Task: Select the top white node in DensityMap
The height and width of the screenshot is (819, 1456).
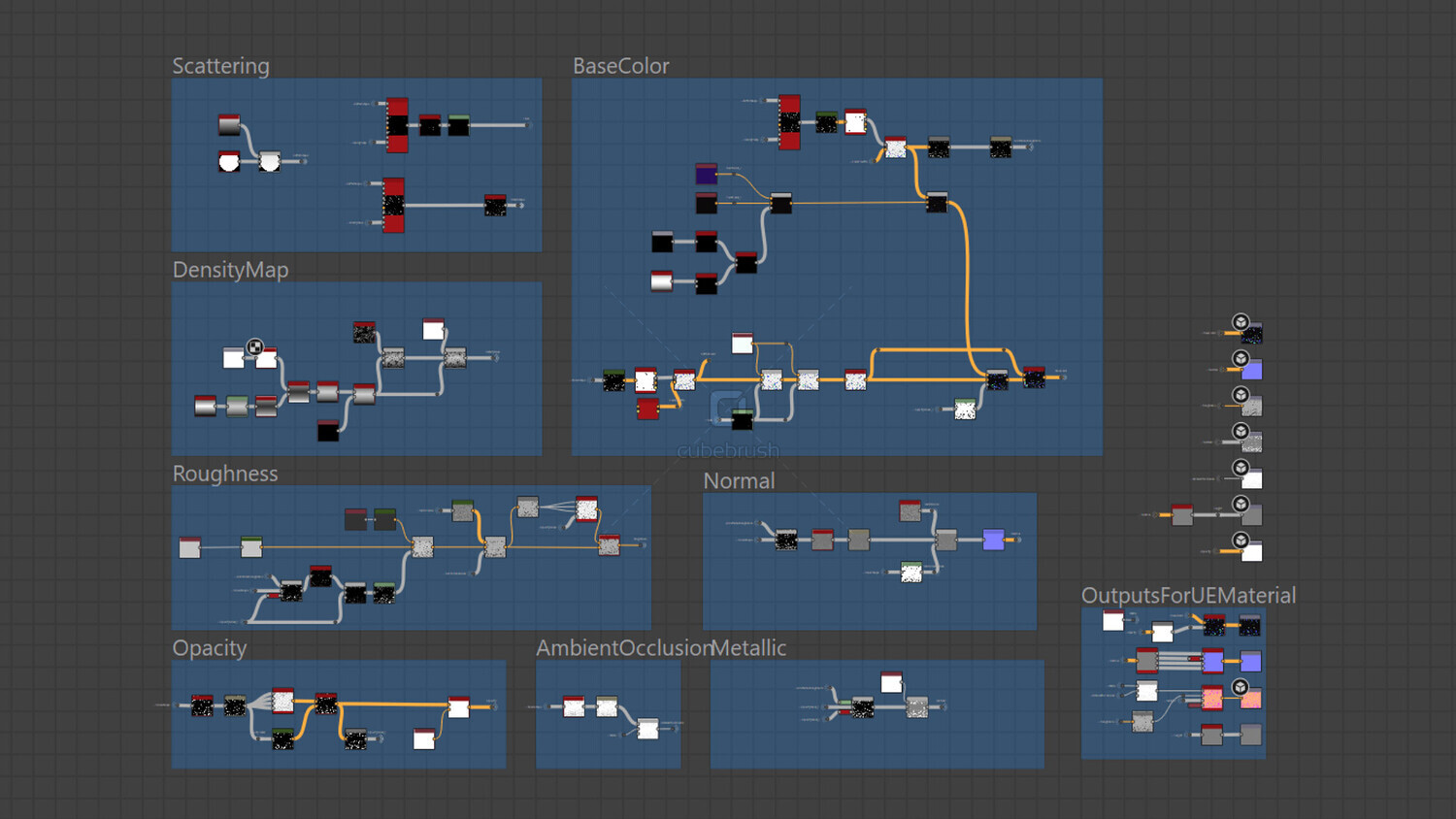Action: click(434, 329)
